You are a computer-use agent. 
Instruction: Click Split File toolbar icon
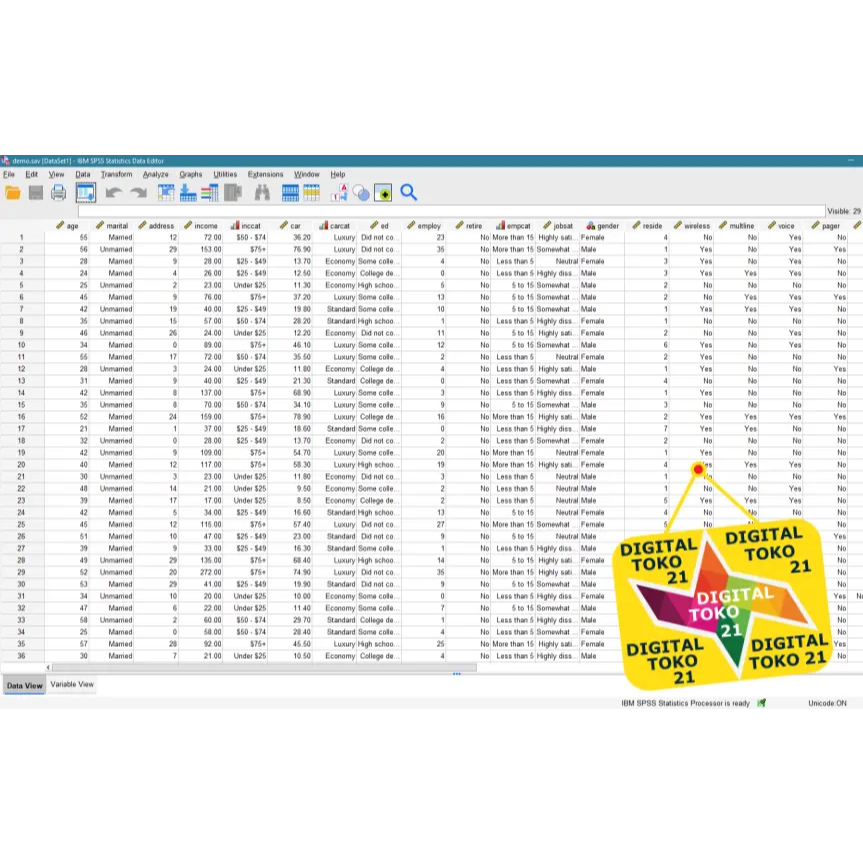(x=290, y=193)
